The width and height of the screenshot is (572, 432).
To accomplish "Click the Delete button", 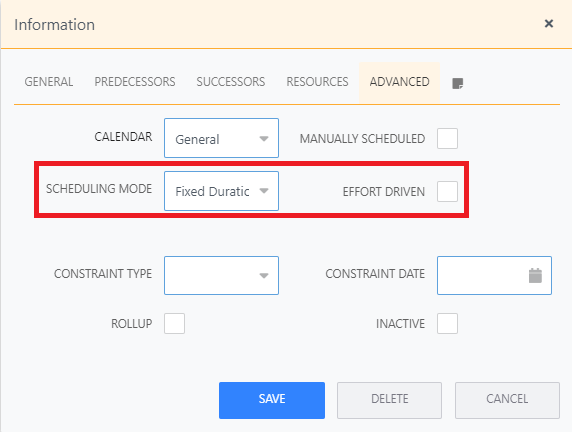I will tap(390, 400).
